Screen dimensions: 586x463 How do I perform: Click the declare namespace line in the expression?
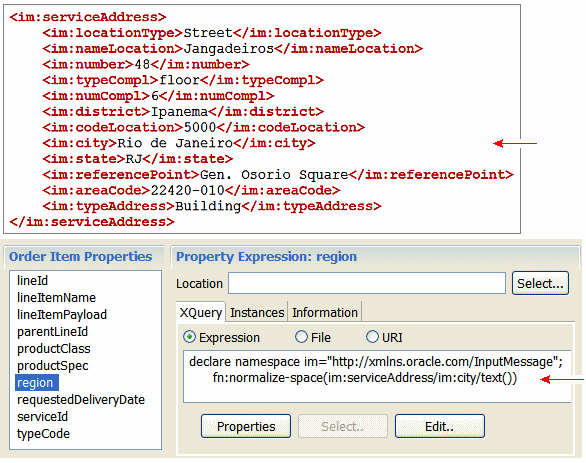376,362
